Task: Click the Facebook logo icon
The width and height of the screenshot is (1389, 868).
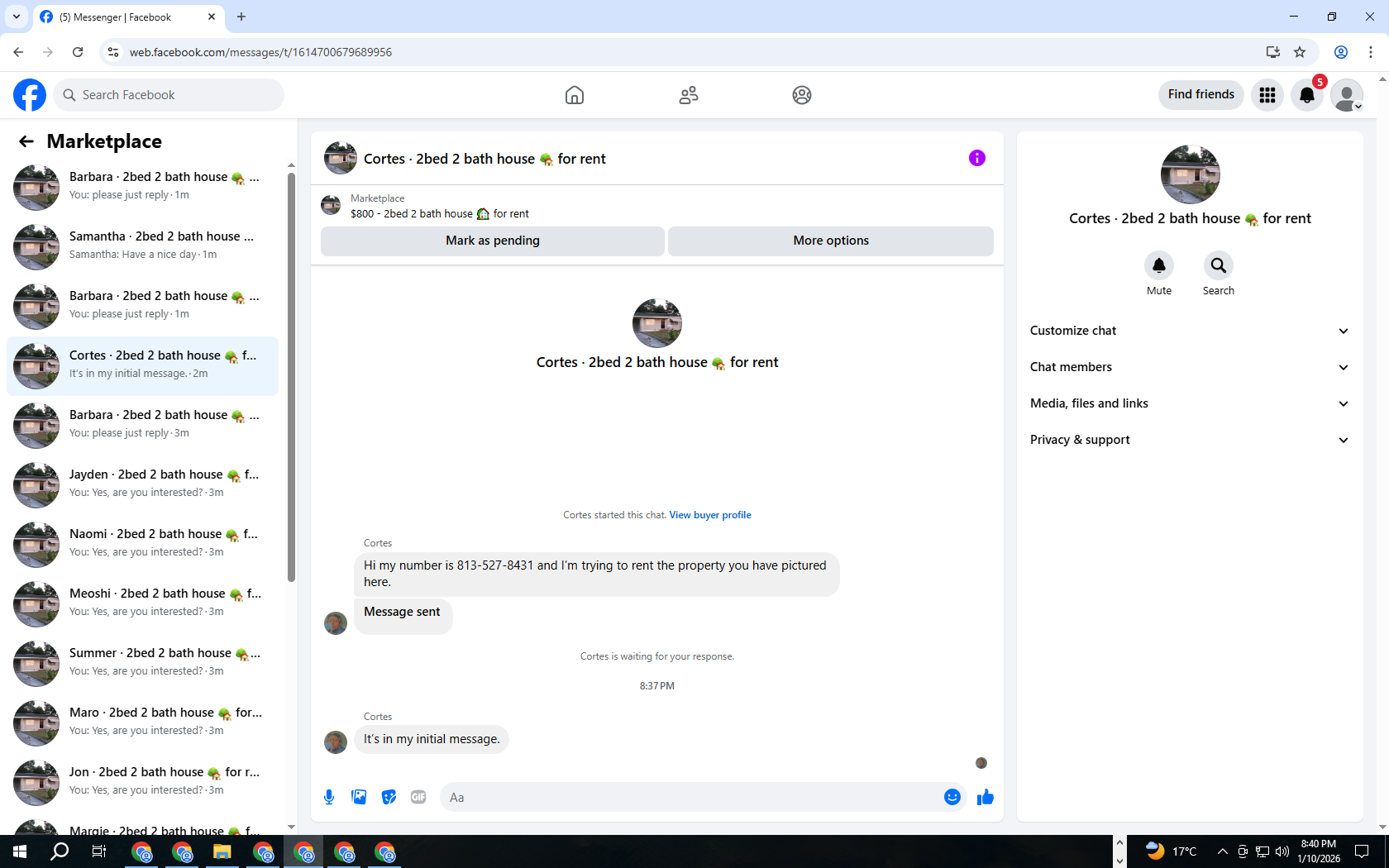Action: tap(30, 95)
